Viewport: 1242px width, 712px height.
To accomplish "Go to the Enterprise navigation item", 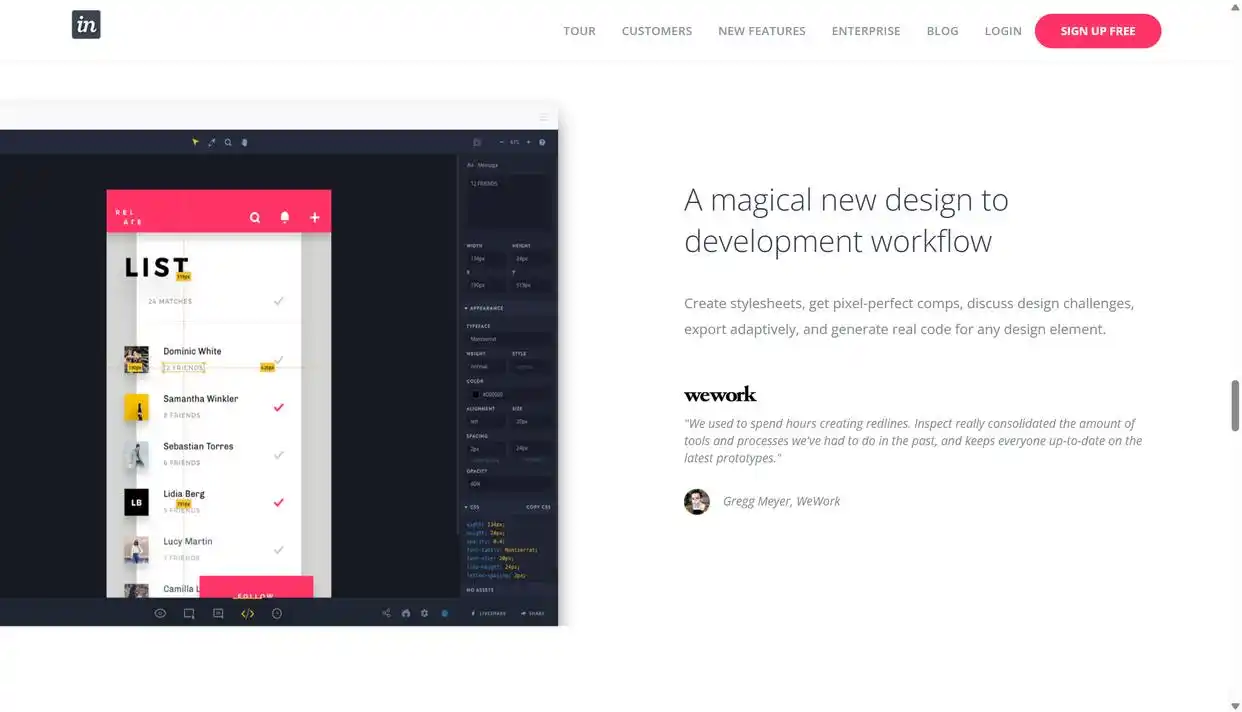I will (865, 31).
